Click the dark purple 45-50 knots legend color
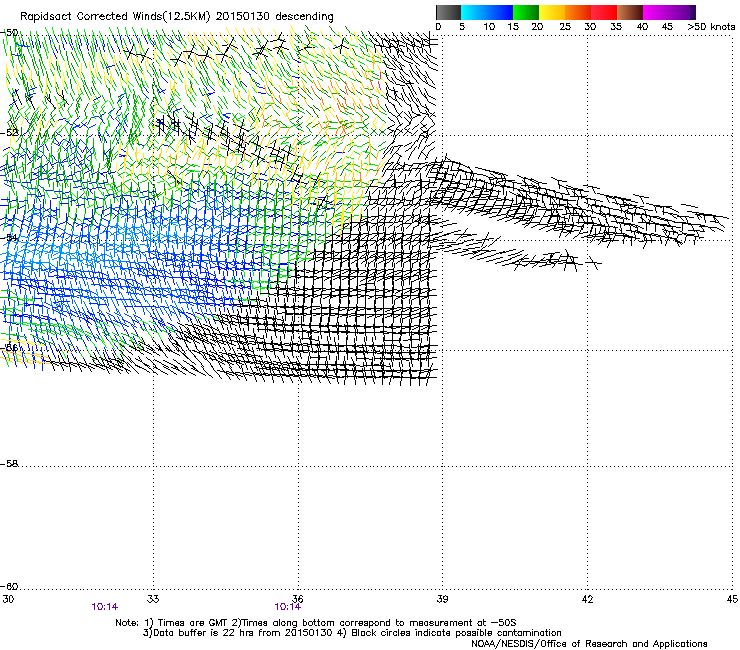The image size is (740, 650). click(682, 12)
